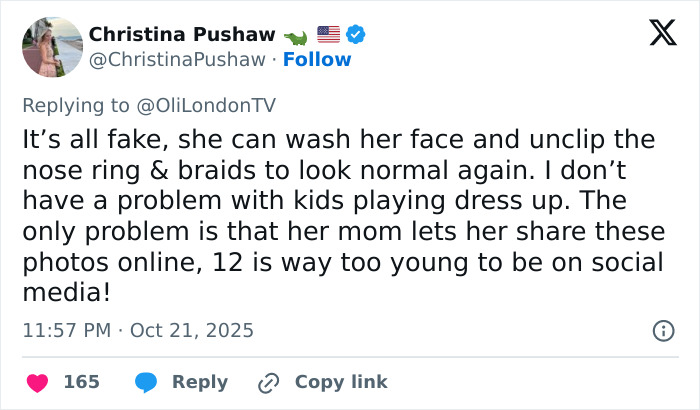Open the @ChristinaPushaw handle link
Screen dimensions: 700x410
point(178,59)
